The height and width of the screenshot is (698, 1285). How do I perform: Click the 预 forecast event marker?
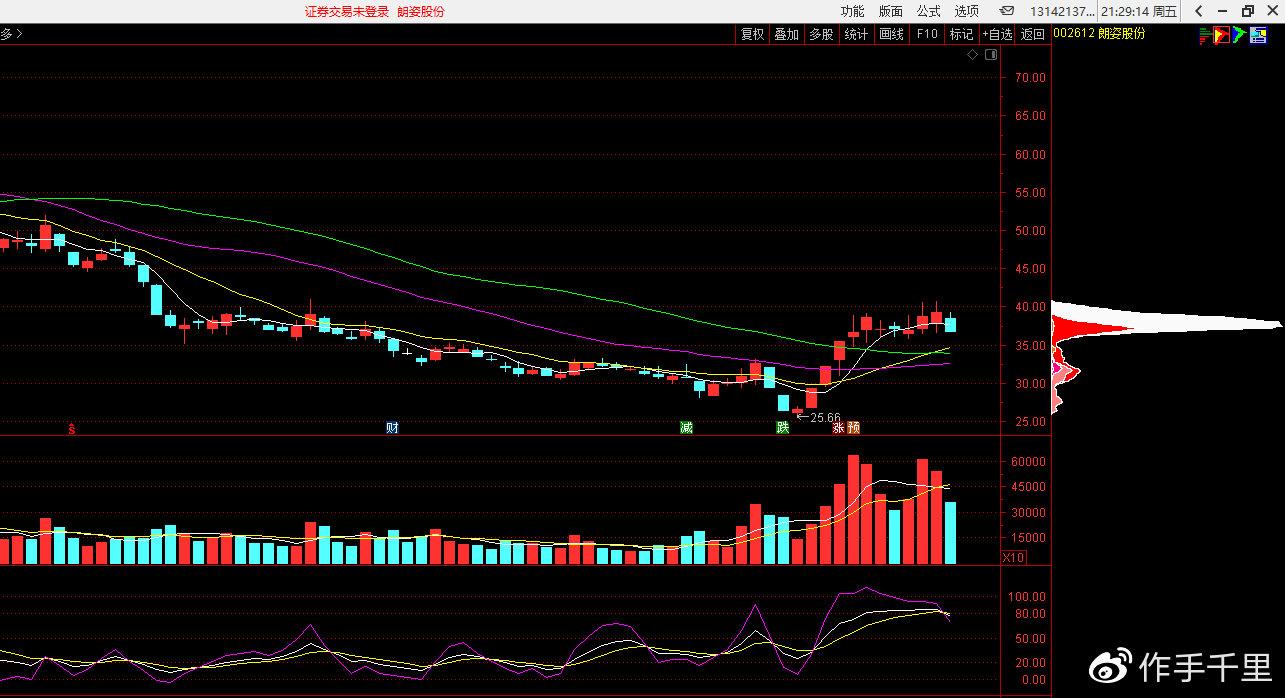[x=853, y=428]
